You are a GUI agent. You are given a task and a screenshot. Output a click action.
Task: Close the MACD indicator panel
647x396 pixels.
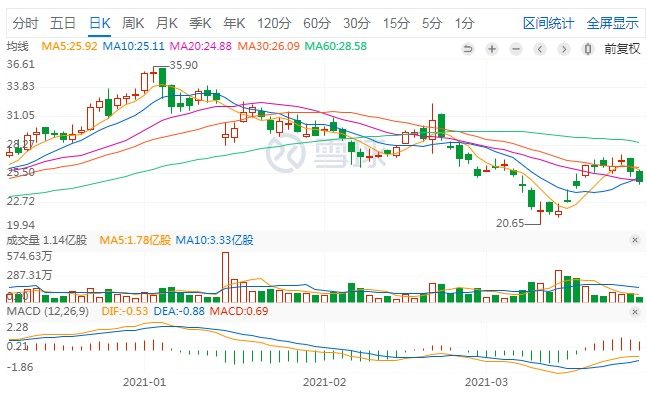tap(635, 312)
